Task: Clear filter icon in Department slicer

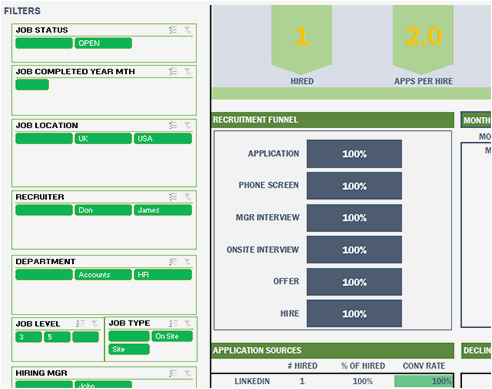Action: [188, 262]
